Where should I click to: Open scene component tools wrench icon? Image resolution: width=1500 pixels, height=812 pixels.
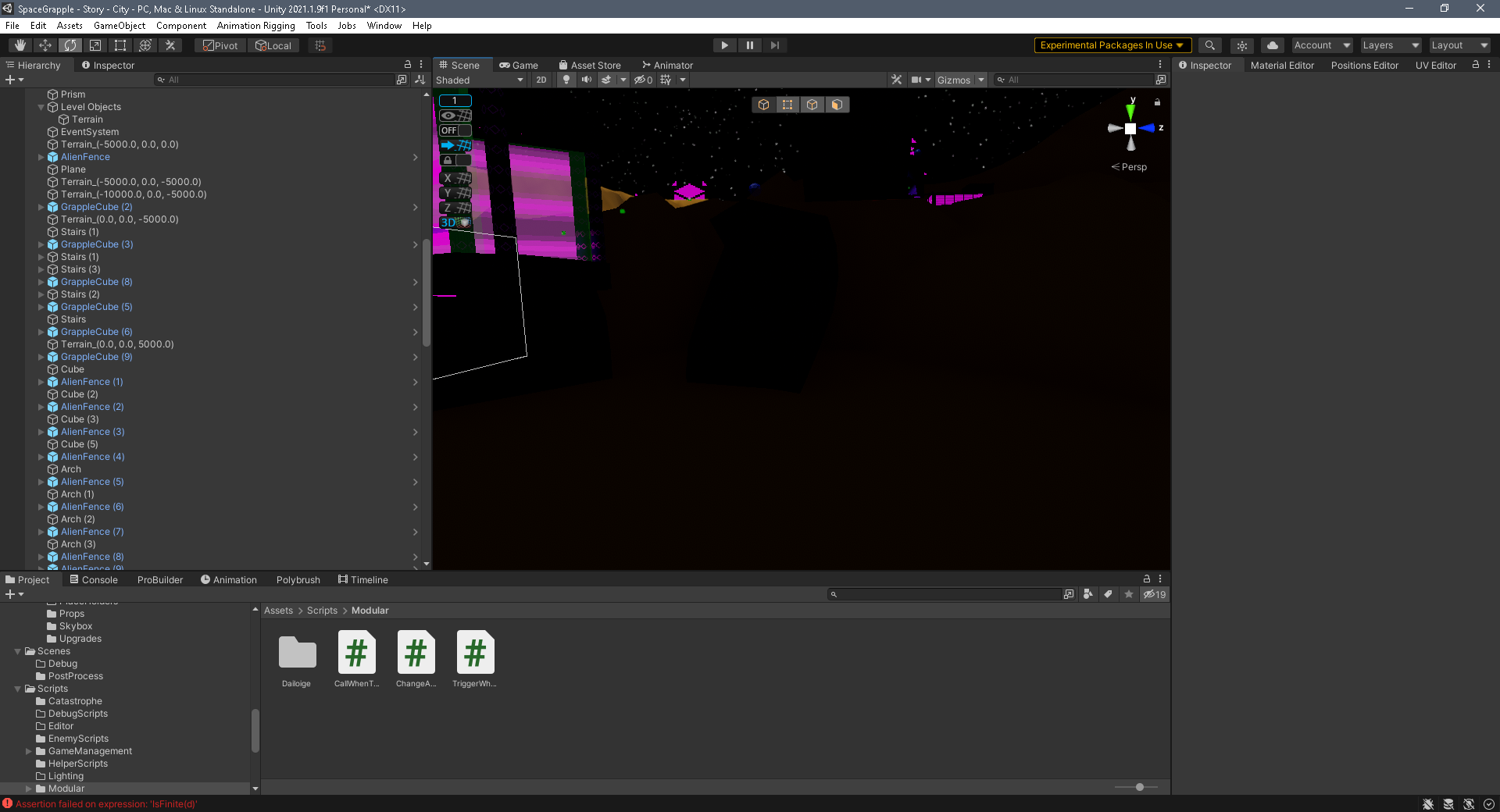click(x=896, y=80)
